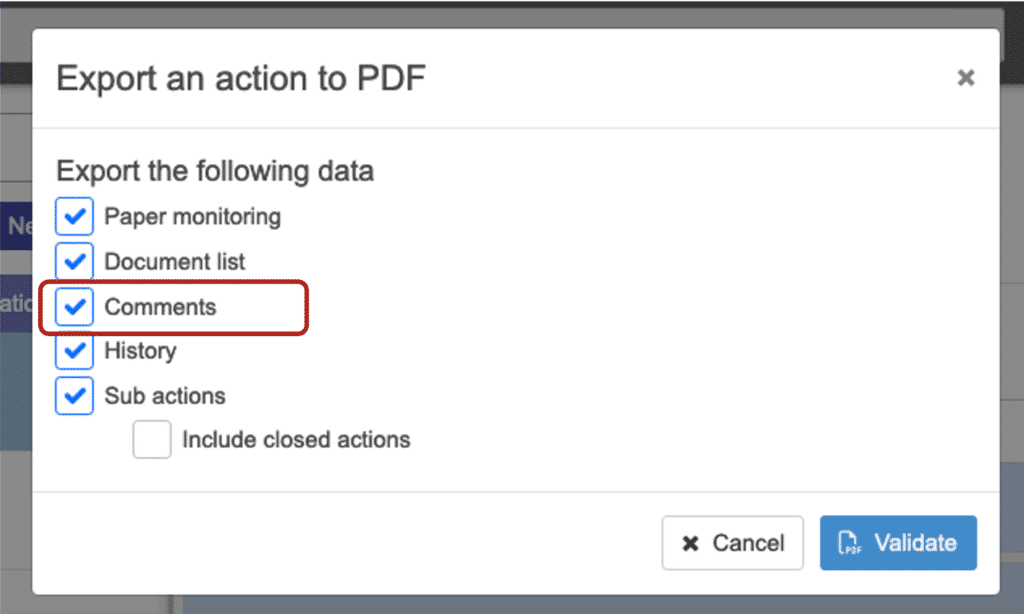The width and height of the screenshot is (1024, 614).
Task: Click the dark blue button behind dialog
Action: [16, 226]
